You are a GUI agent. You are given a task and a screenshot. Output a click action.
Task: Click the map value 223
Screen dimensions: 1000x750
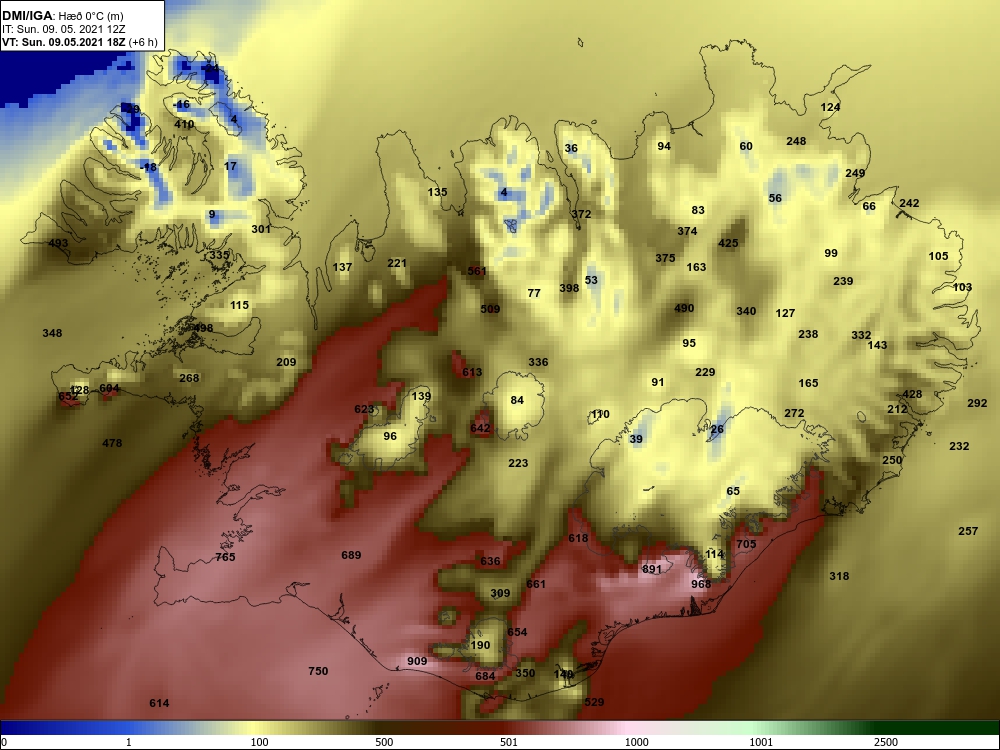(518, 463)
